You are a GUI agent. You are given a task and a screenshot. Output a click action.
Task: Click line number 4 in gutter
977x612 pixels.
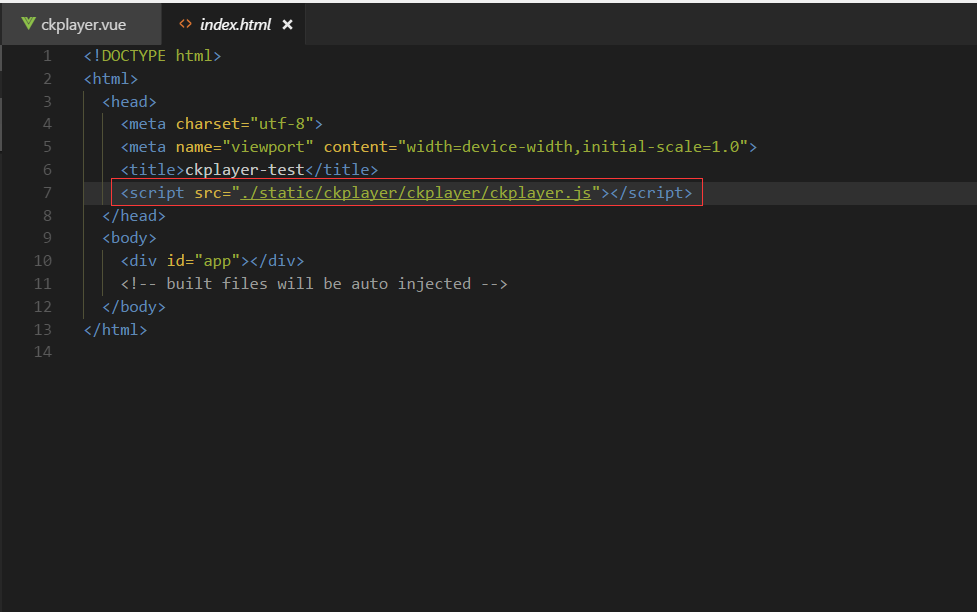[47, 124]
